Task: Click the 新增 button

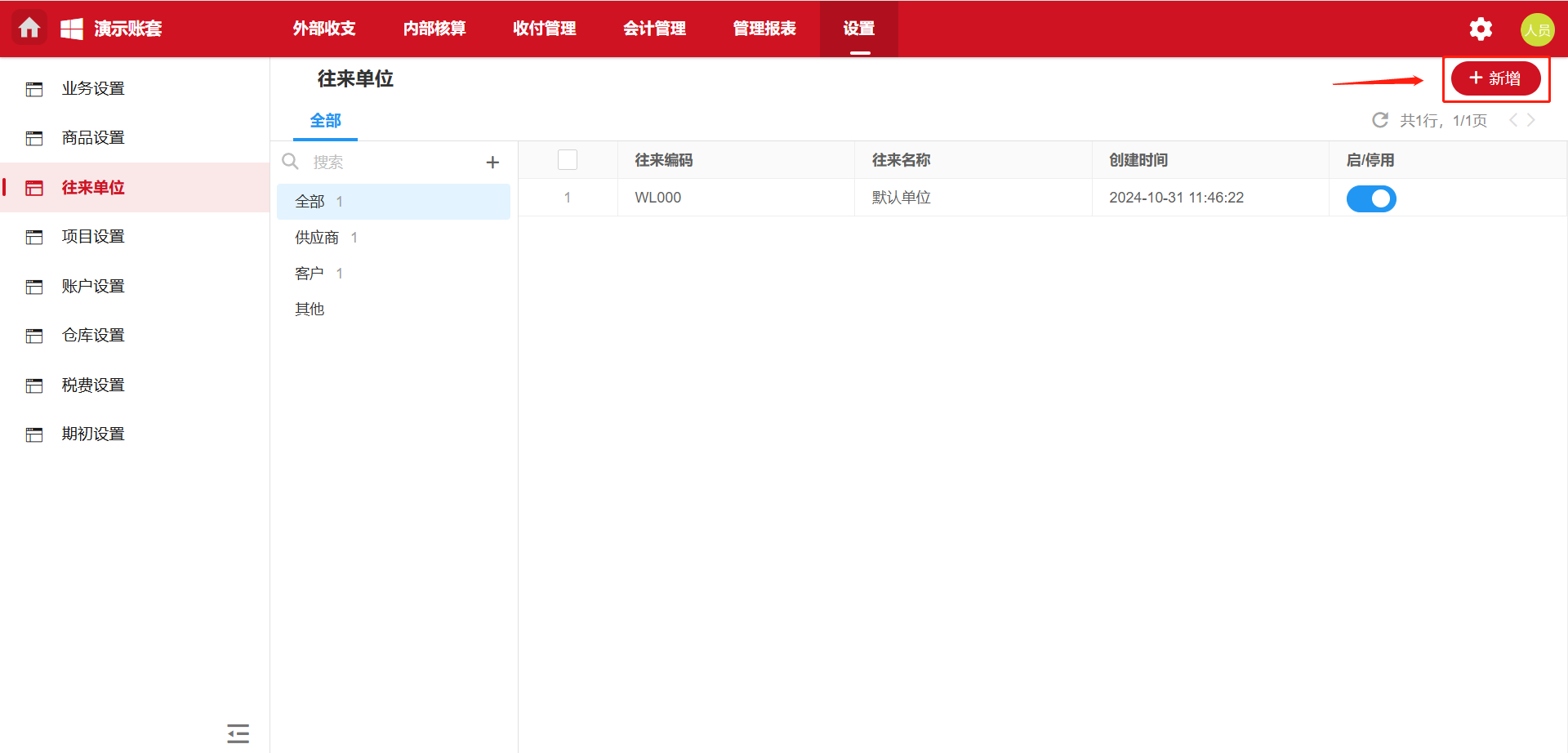Action: click(1495, 78)
